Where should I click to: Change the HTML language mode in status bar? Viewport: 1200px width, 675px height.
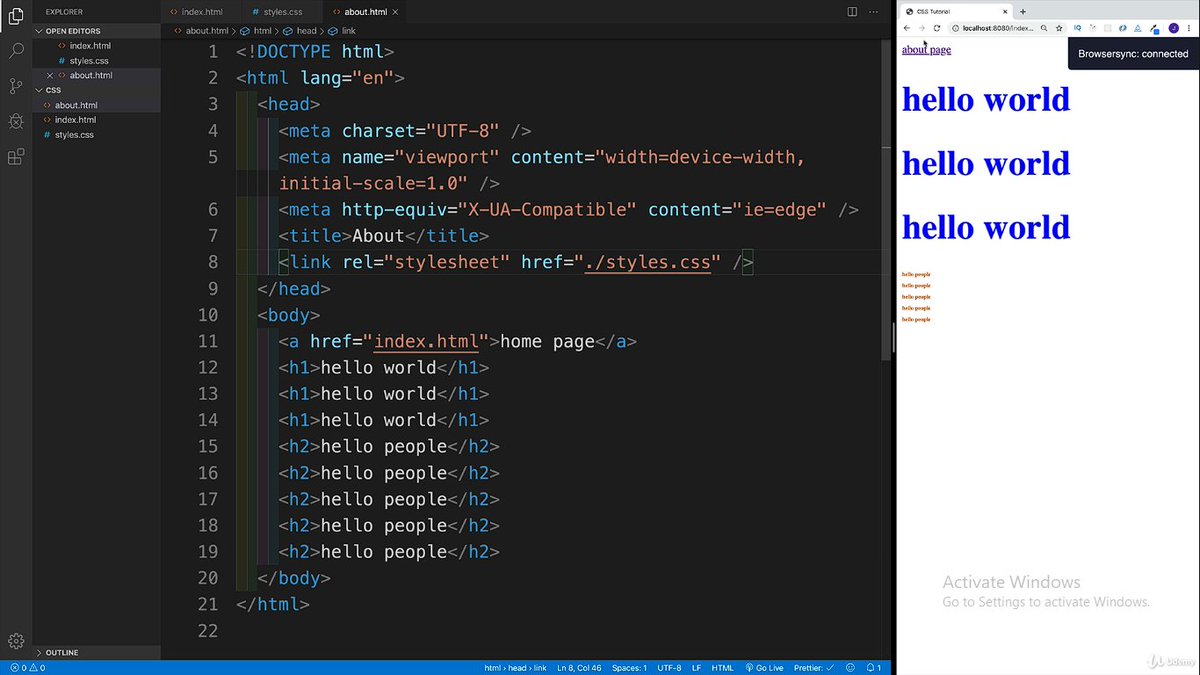coord(722,667)
